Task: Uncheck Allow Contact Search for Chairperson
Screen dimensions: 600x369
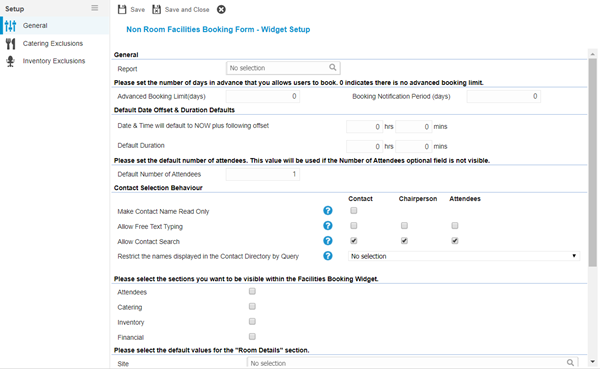Action: pos(404,241)
